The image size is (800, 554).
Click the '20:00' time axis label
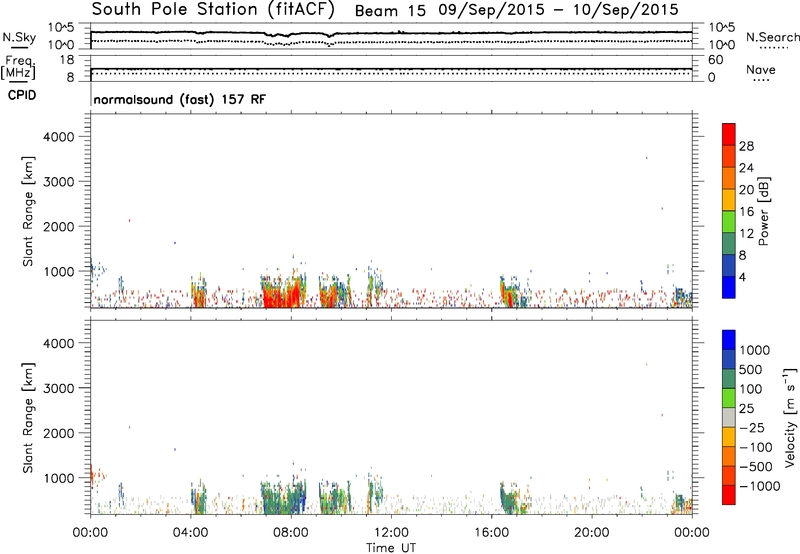coord(592,533)
